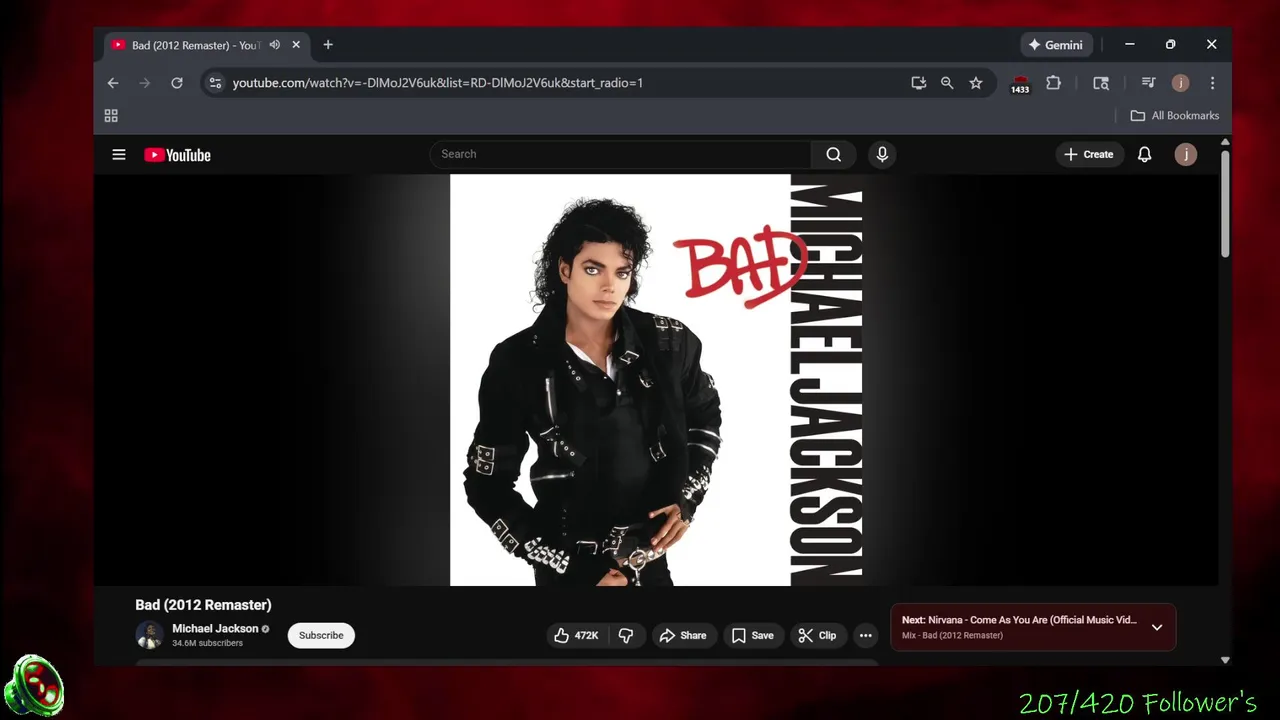Screen dimensions: 1280x720
Task: Save the video to a playlist
Action: point(752,636)
